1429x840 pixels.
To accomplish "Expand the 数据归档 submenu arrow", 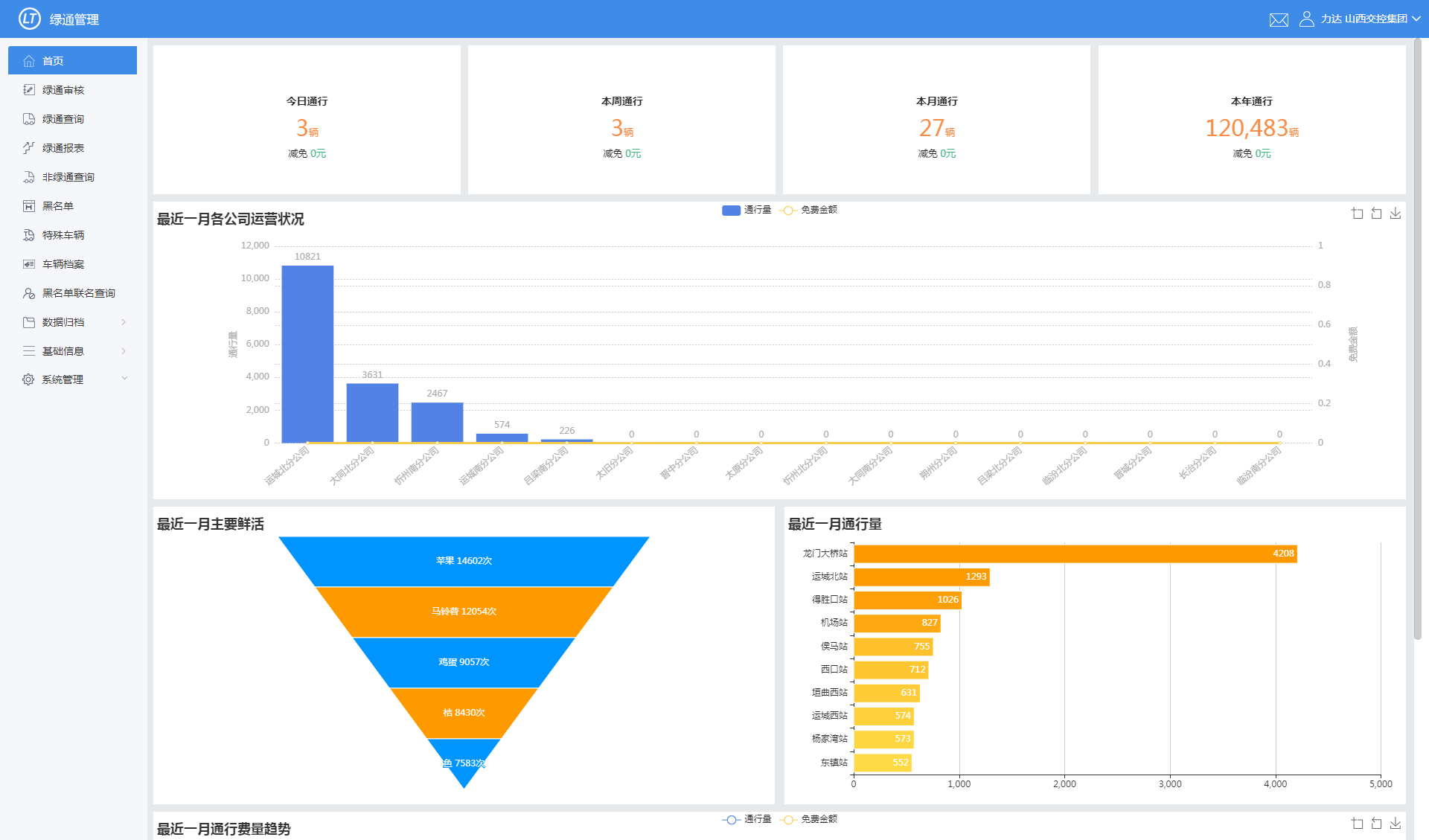I will click(124, 322).
